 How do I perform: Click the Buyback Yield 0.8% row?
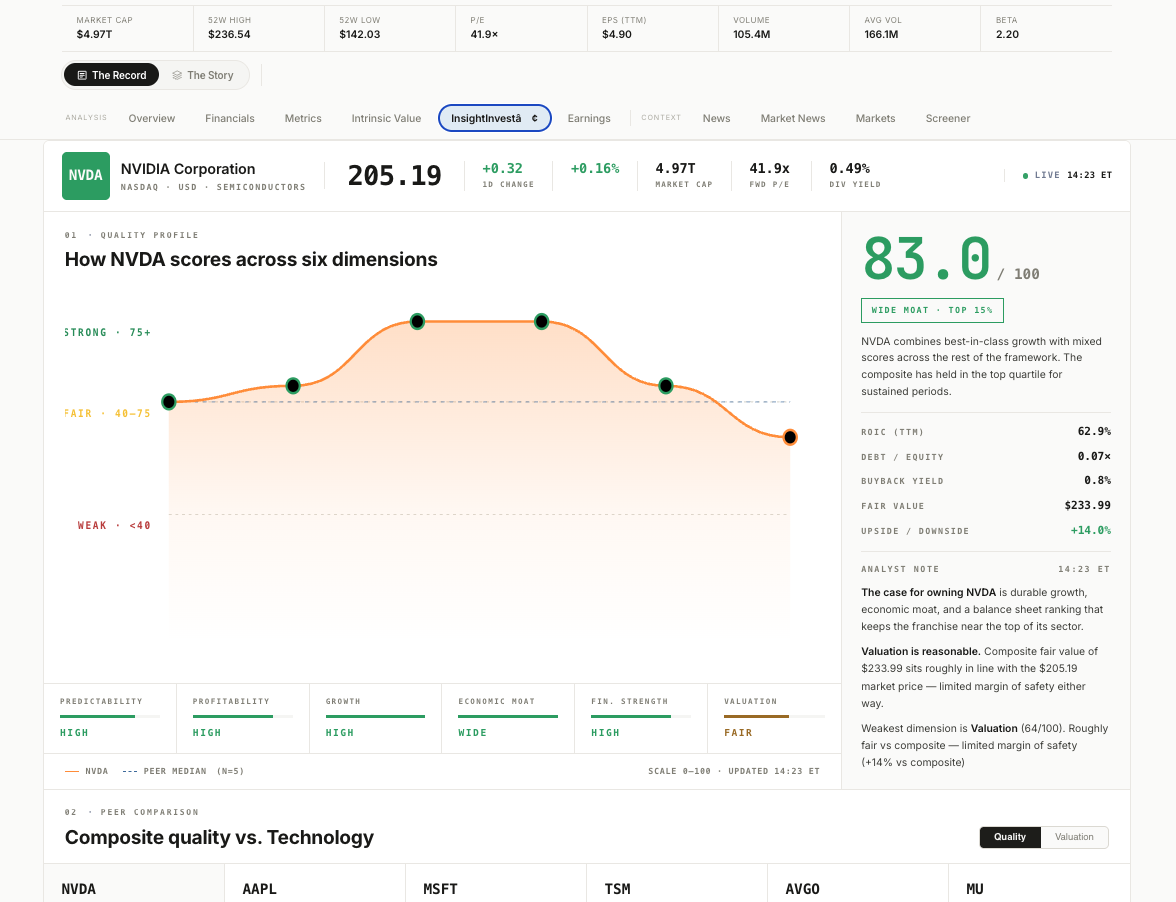point(986,481)
